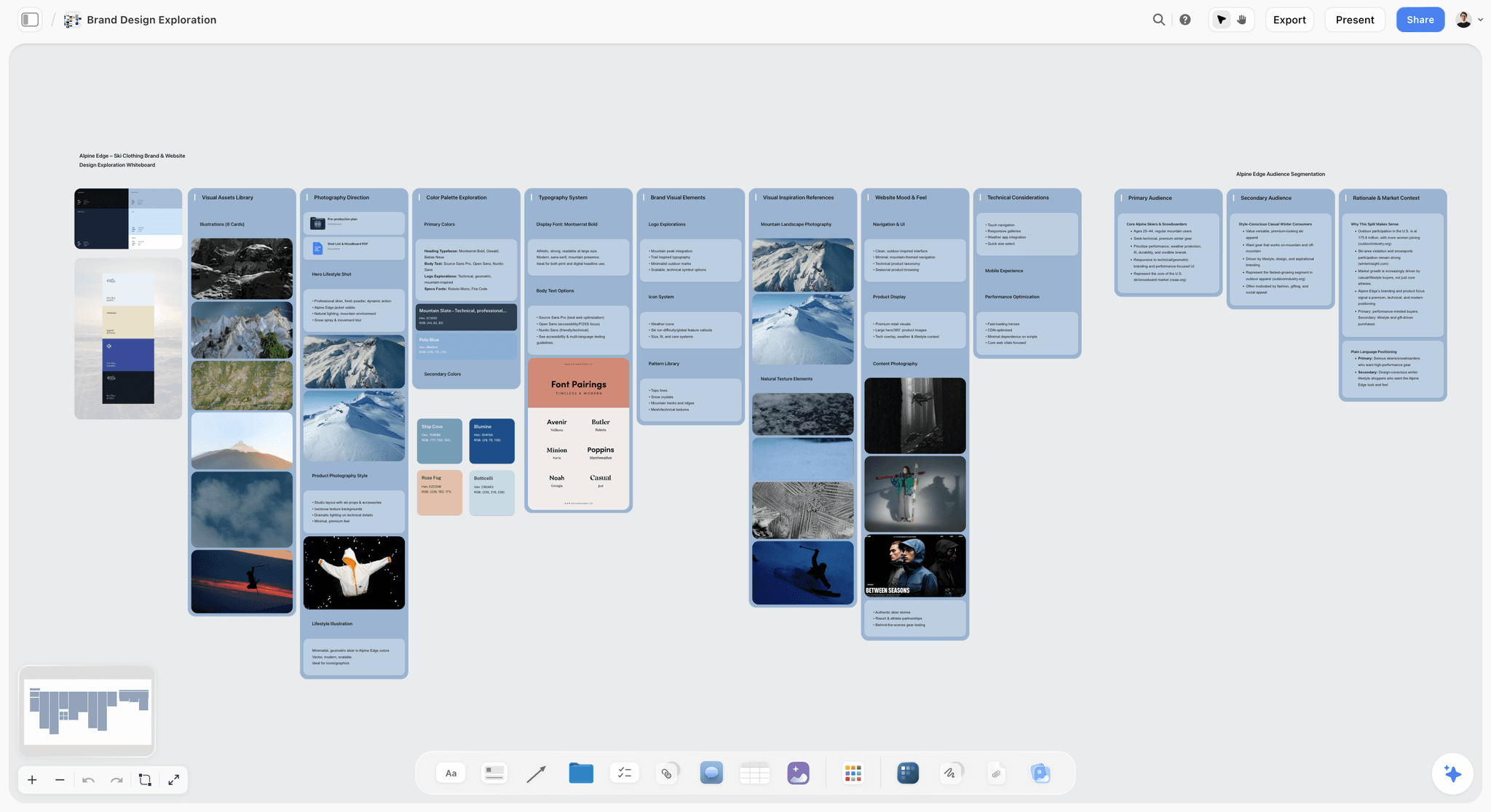Select the comment bubble tool
Image resolution: width=1491 pixels, height=812 pixels.
pos(711,773)
